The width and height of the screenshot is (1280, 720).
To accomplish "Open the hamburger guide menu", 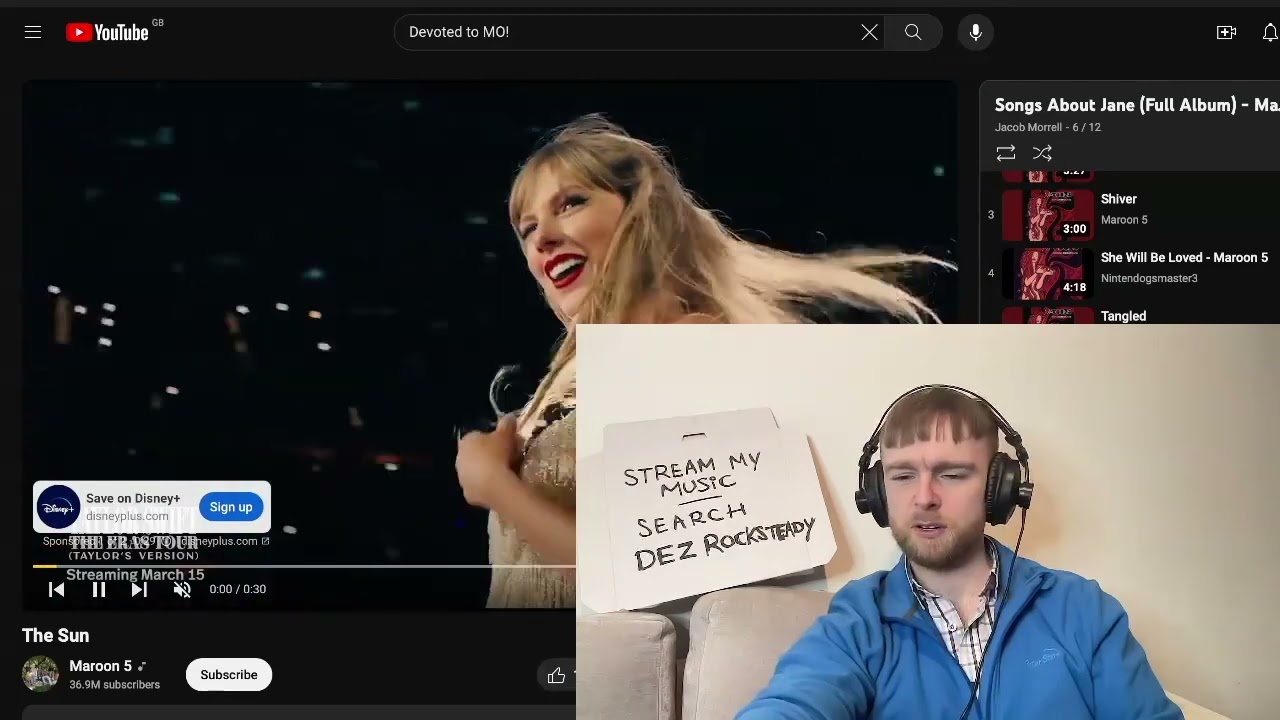I will click(x=33, y=32).
